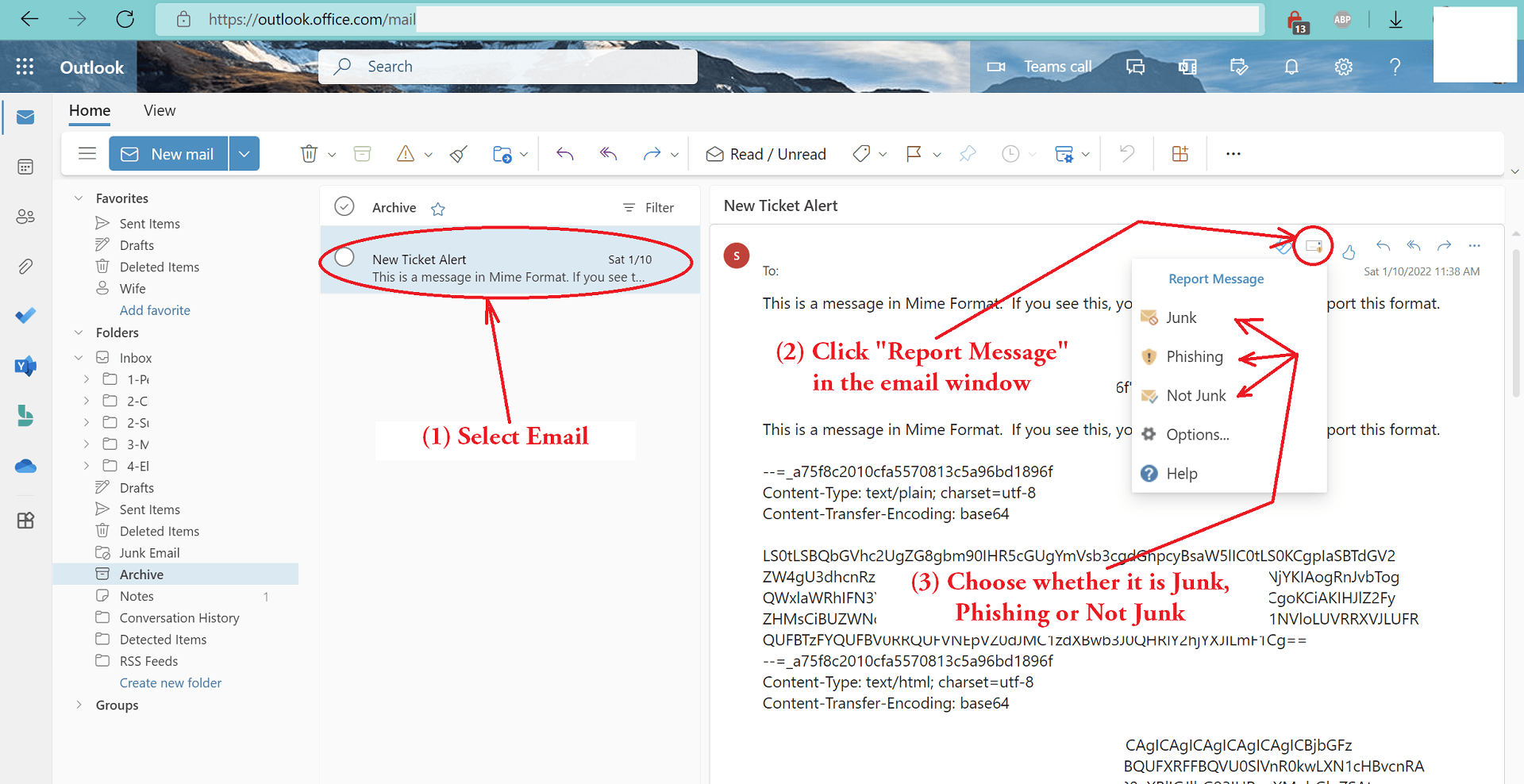This screenshot has width=1524, height=784.
Task: Report the message using warning triangle icon
Action: click(406, 154)
